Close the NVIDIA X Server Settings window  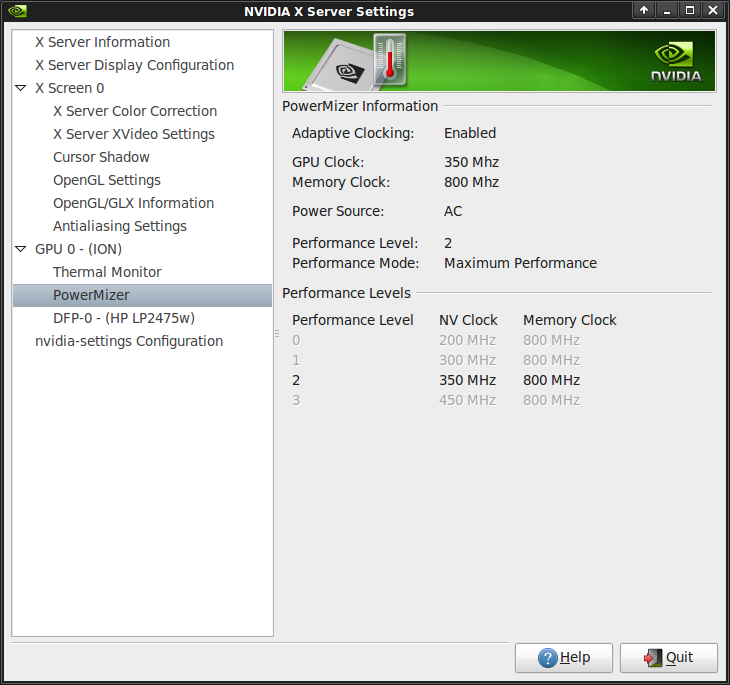[713, 10]
